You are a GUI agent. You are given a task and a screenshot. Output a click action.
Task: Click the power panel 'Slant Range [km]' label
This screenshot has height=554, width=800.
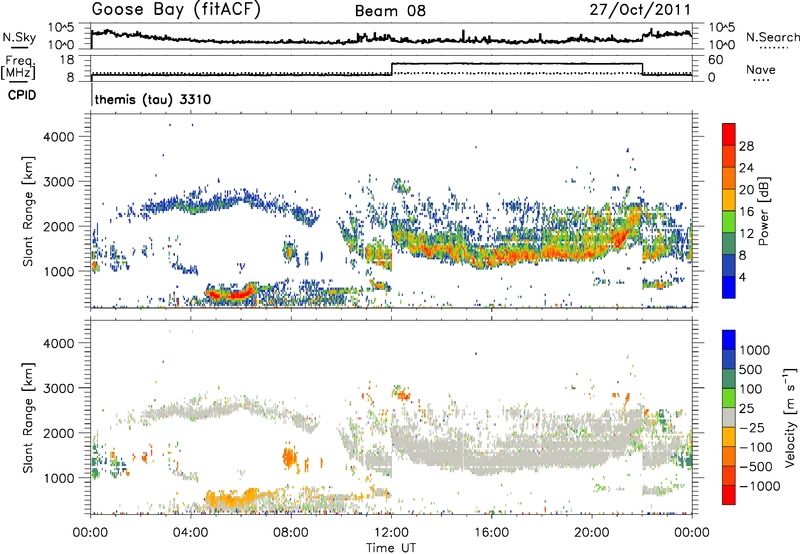[28, 211]
